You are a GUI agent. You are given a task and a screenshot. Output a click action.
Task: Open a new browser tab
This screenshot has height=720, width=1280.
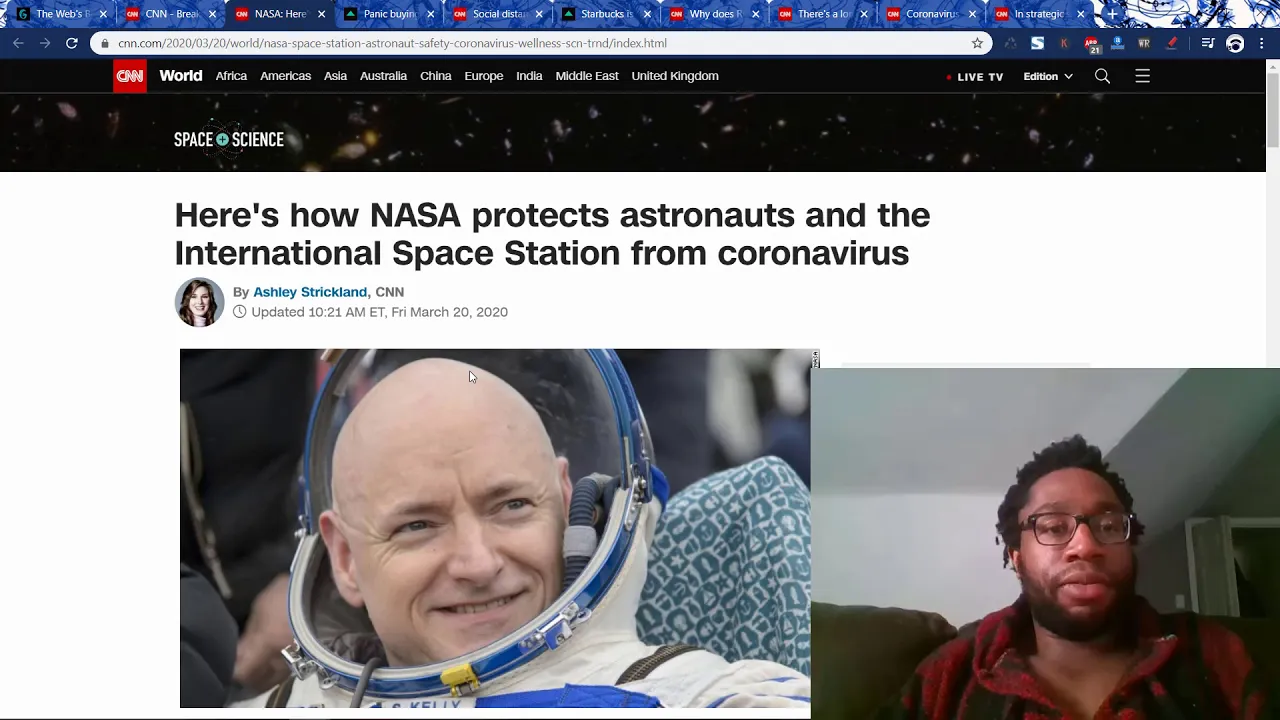1111,14
